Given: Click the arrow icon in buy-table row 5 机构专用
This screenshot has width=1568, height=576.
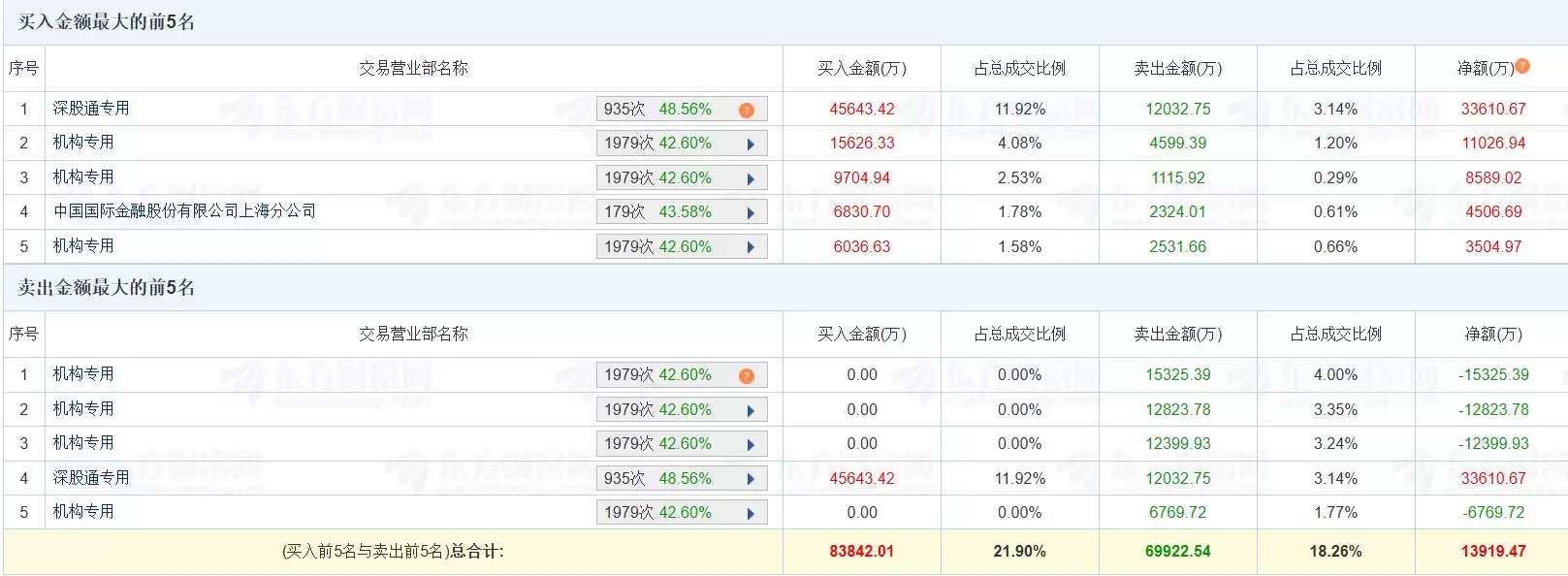Looking at the screenshot, I should (x=751, y=247).
